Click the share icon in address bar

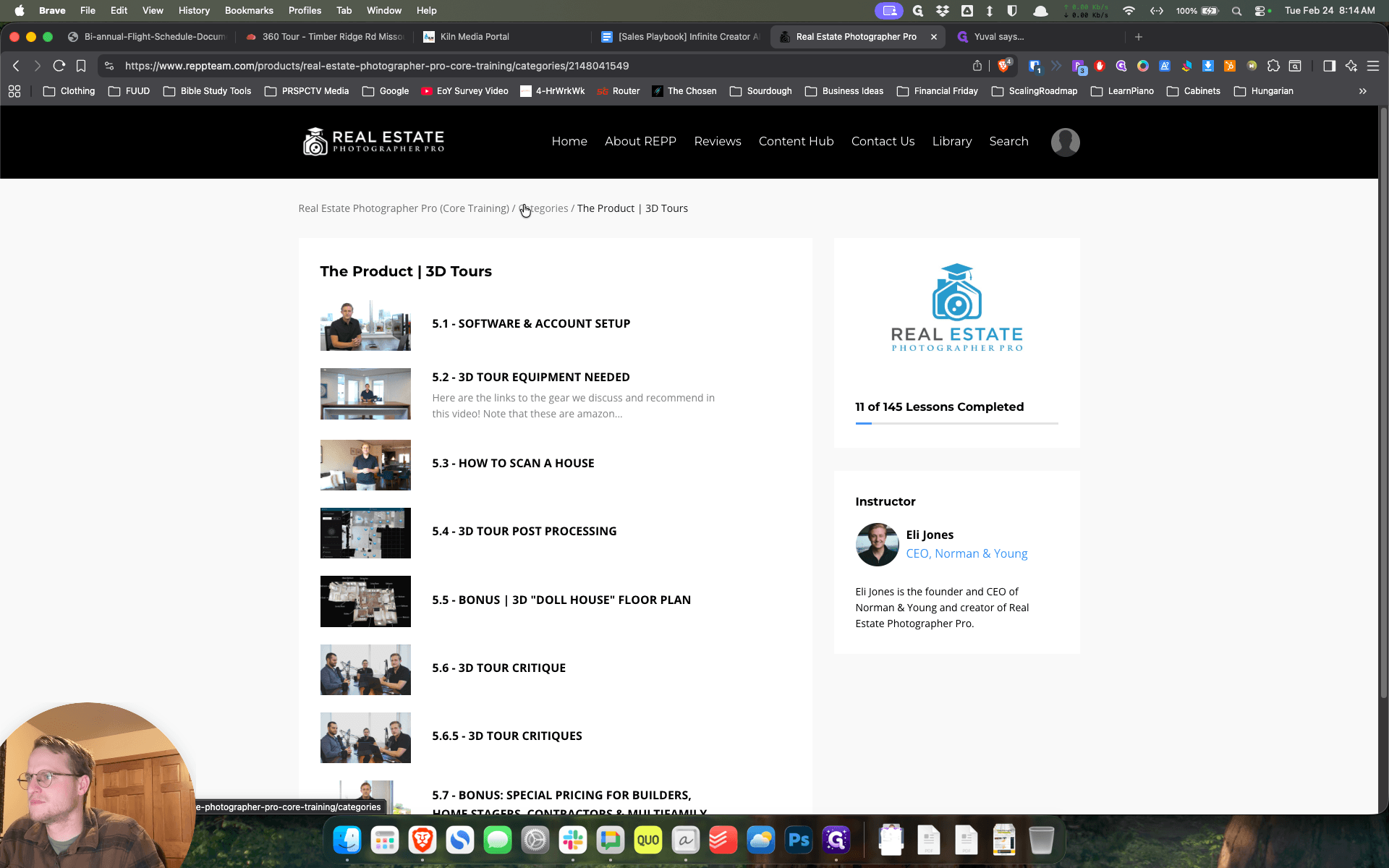coord(977,66)
